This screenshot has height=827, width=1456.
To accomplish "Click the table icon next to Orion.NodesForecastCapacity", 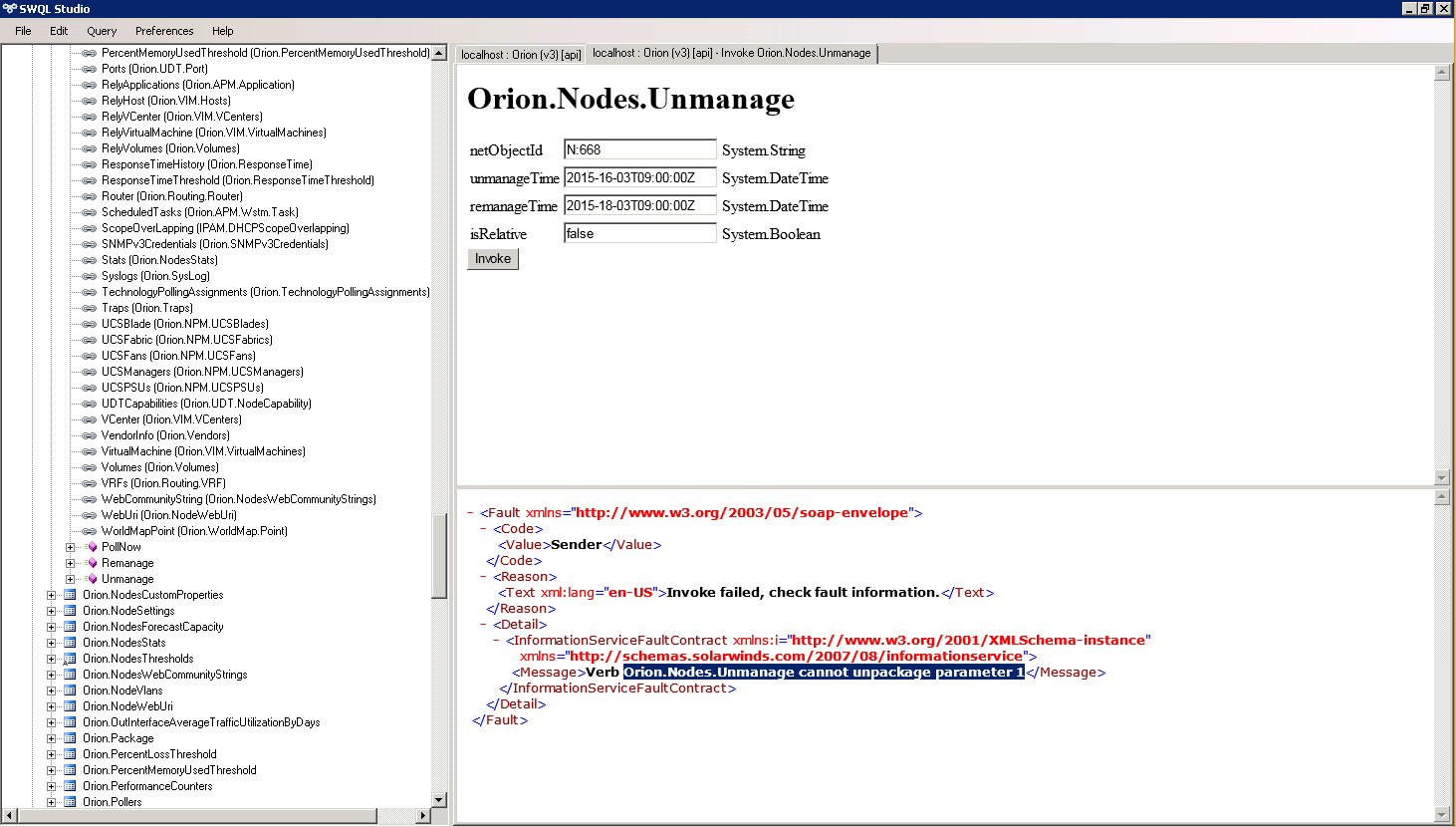I will pos(70,627).
